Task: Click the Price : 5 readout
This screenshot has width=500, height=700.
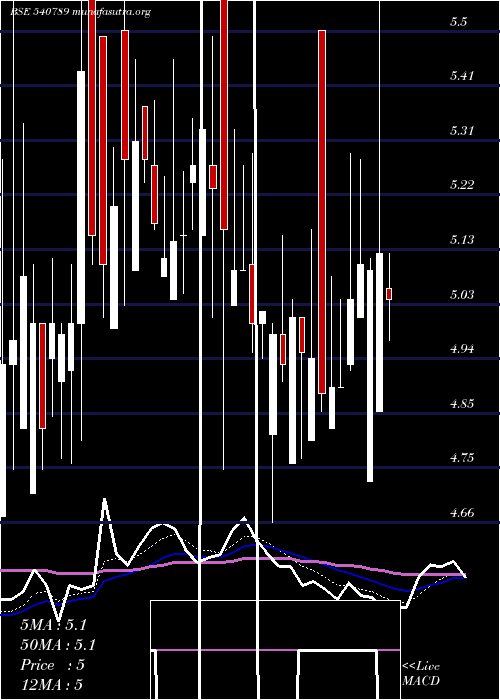Action: click(x=52, y=665)
